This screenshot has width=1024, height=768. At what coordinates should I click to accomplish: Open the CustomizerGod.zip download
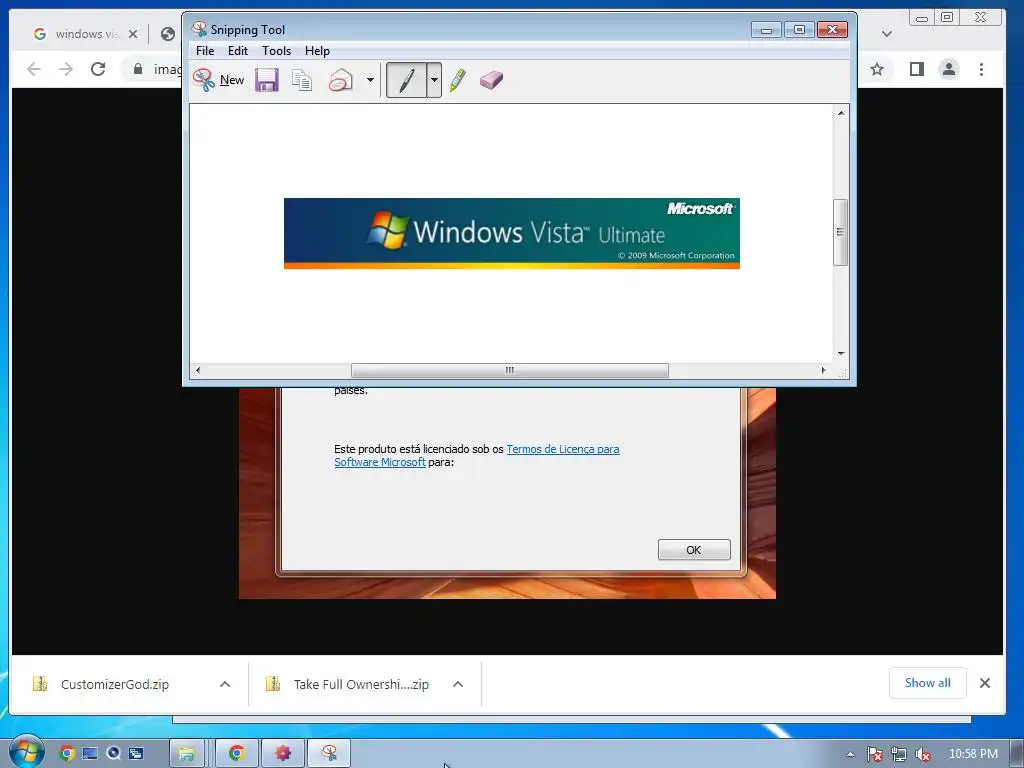coord(114,684)
